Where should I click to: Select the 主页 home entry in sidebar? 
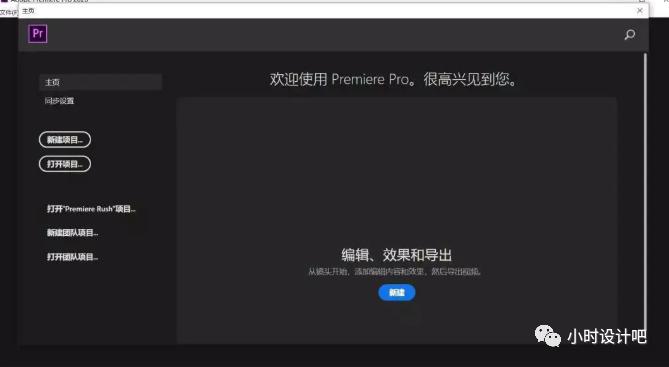pyautogui.click(x=101, y=82)
